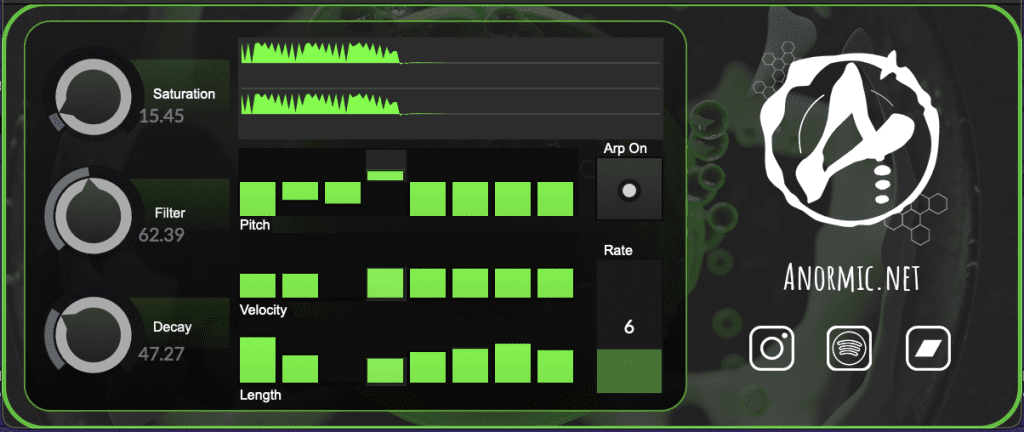Screen dimensions: 1024x432
Task: Click the Decay value 47.27
Action: click(161, 354)
